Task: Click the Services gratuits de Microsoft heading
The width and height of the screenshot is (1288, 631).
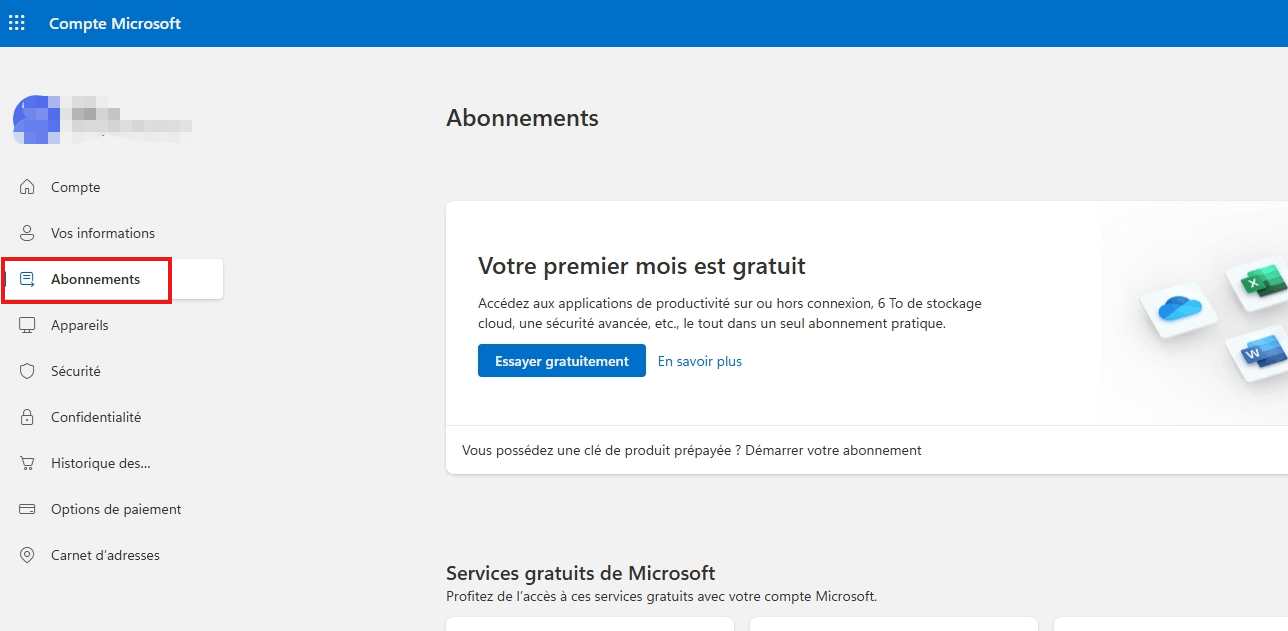Action: [x=581, y=573]
